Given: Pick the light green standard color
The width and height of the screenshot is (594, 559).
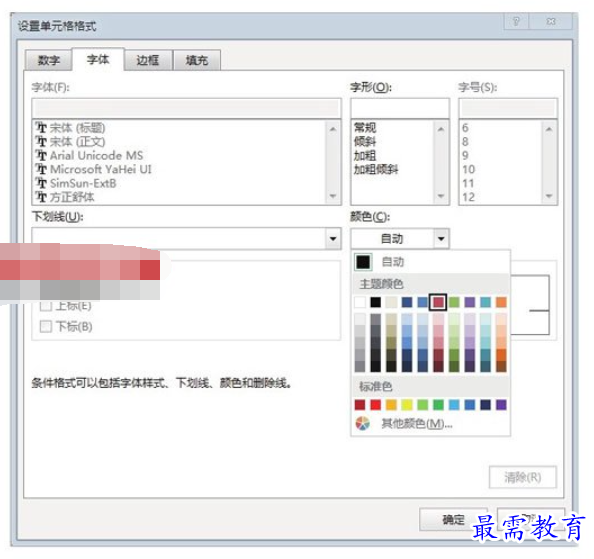Looking at the screenshot, I should point(422,405).
